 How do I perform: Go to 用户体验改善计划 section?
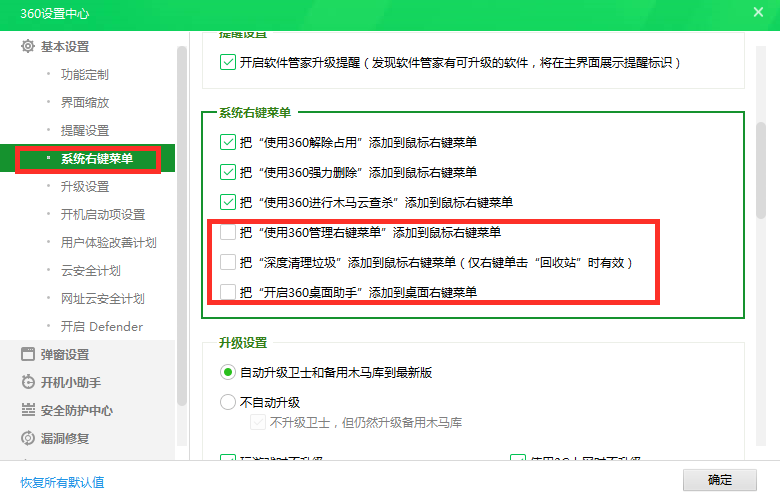108,242
